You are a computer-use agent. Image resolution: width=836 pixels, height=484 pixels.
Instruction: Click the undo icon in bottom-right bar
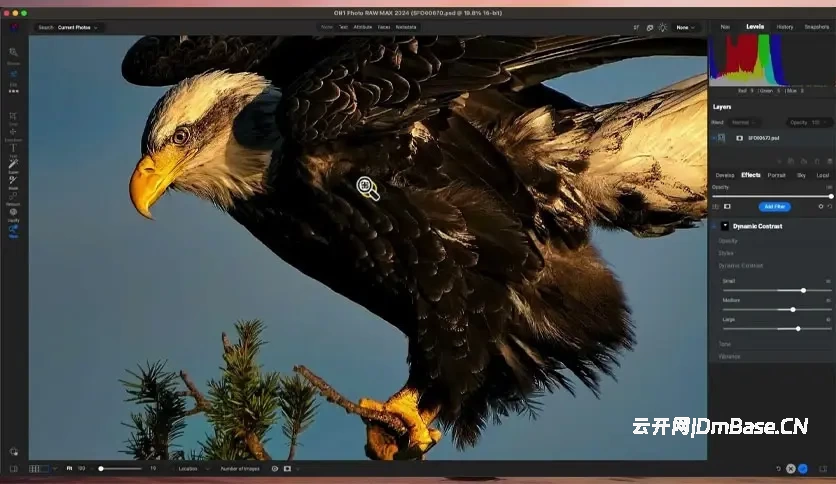coord(778,469)
